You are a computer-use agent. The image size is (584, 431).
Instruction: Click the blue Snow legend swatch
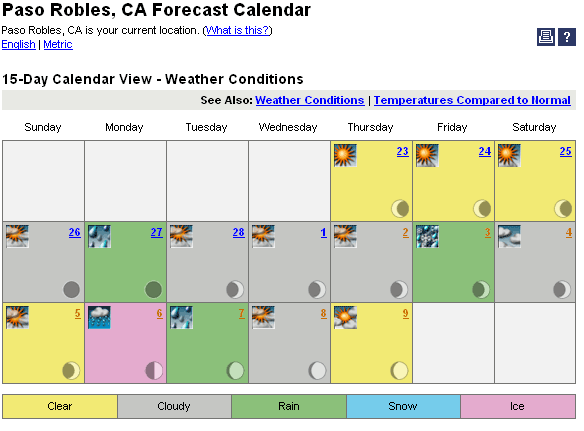(403, 406)
